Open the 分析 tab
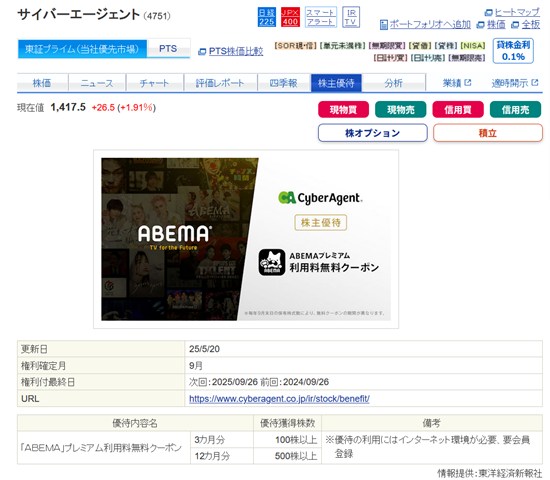 tap(394, 83)
